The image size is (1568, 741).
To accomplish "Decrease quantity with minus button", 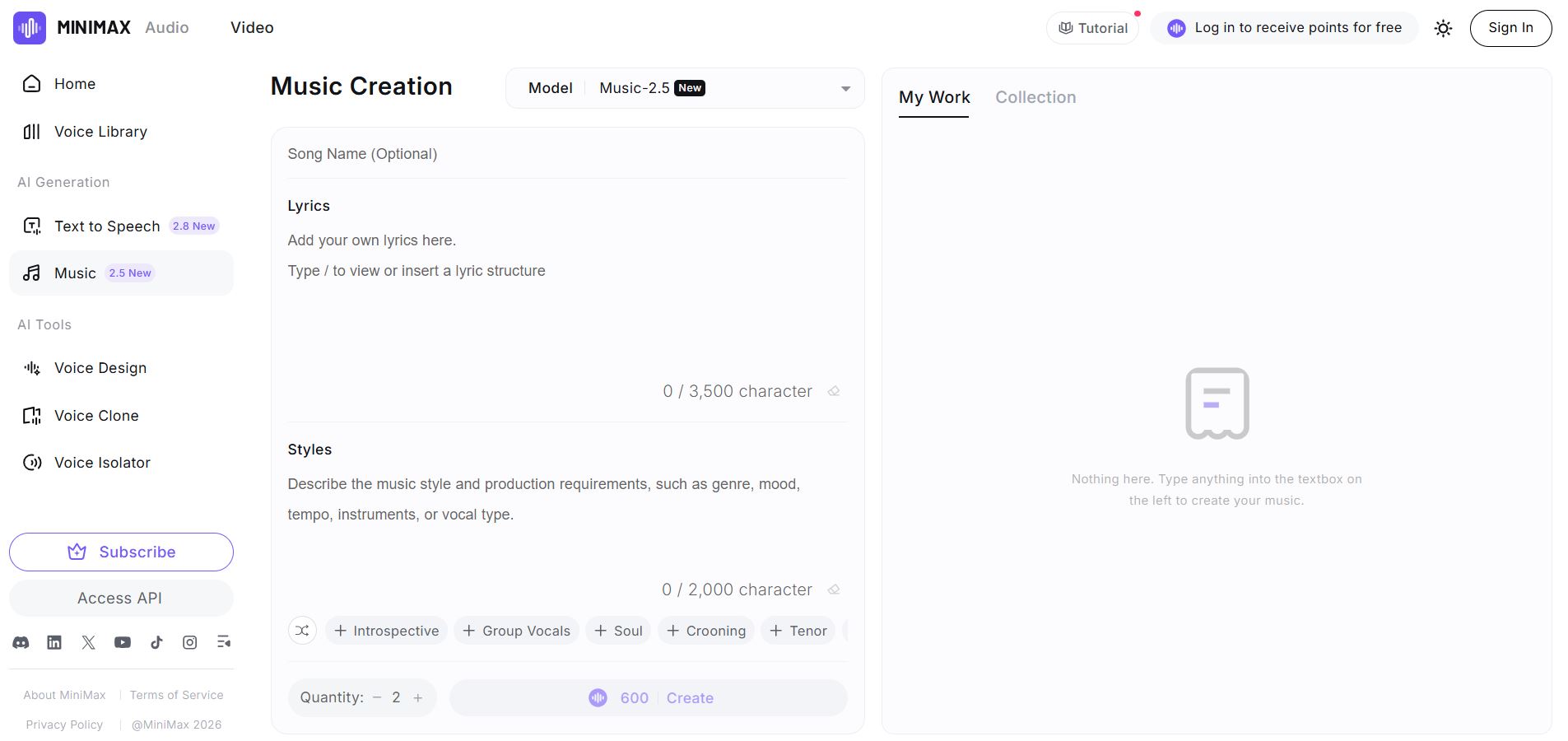I will [377, 697].
